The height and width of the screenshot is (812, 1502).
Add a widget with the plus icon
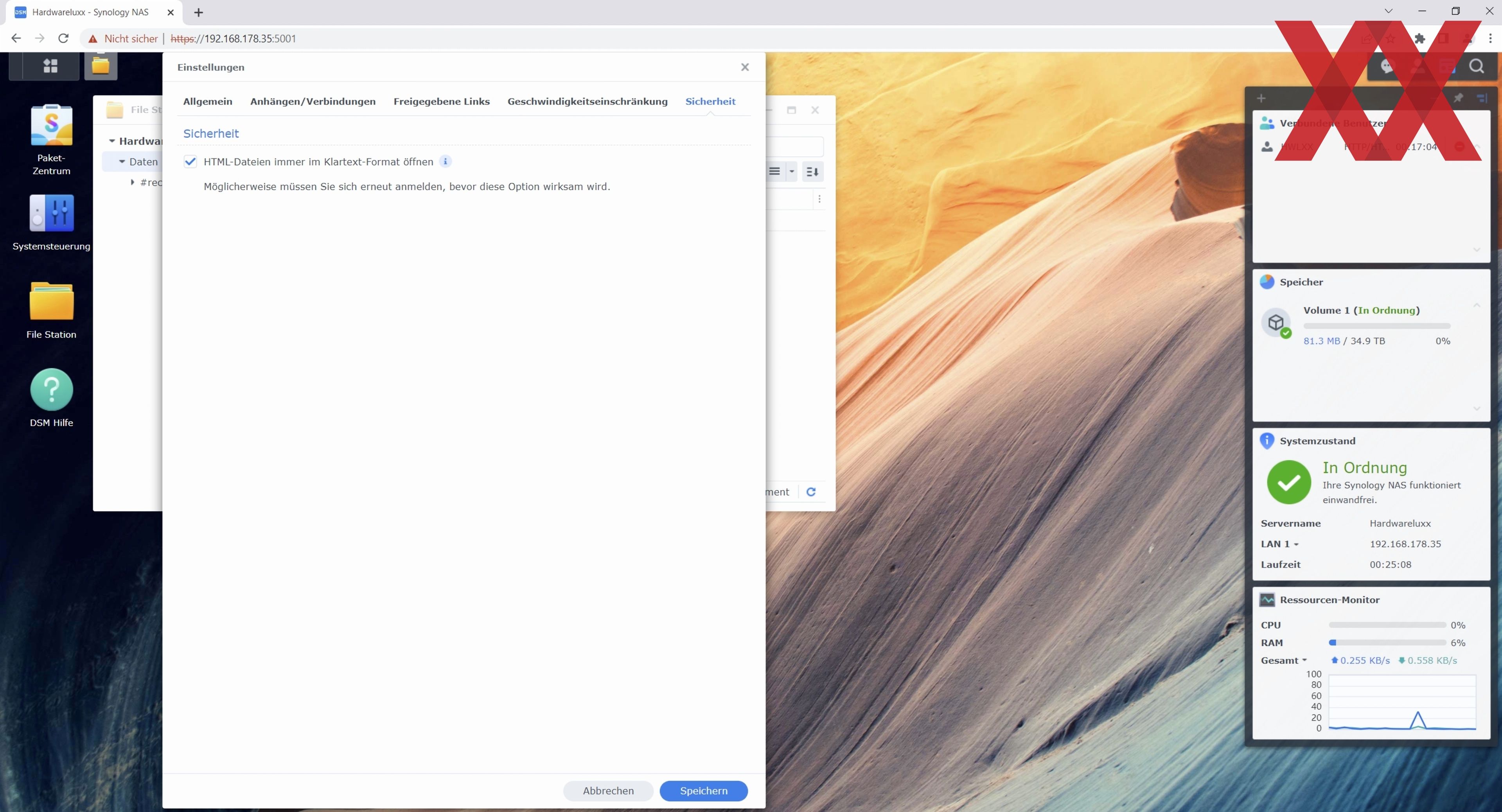[1261, 98]
